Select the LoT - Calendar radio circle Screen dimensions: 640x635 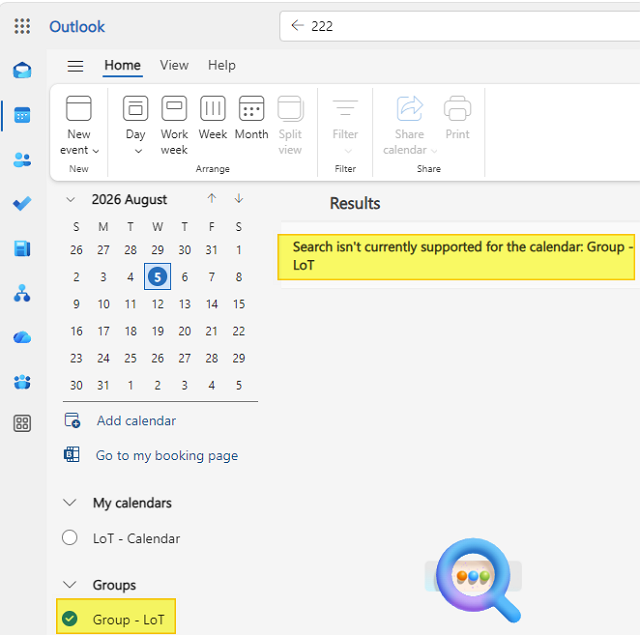click(69, 537)
